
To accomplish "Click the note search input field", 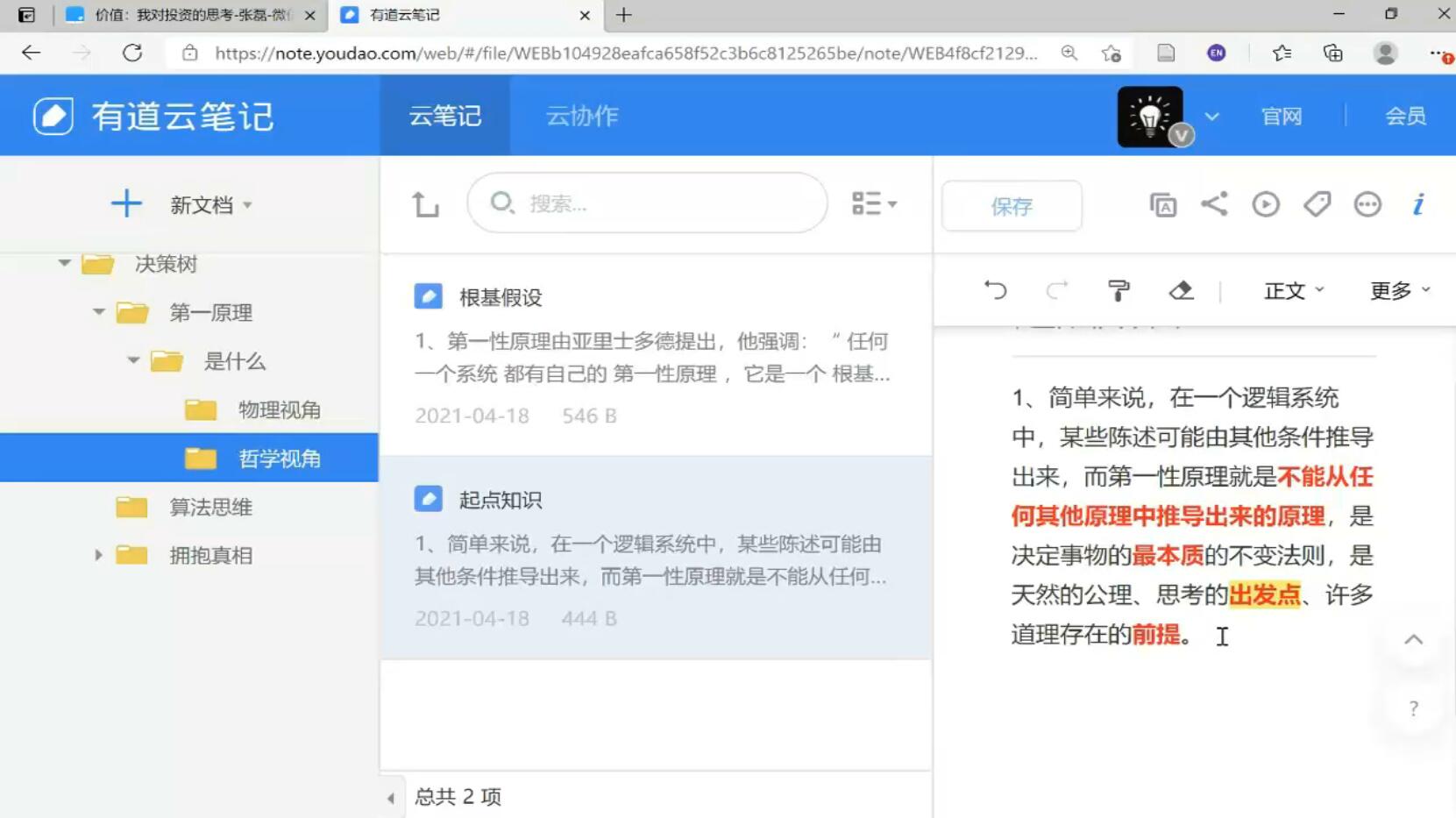I will (647, 203).
